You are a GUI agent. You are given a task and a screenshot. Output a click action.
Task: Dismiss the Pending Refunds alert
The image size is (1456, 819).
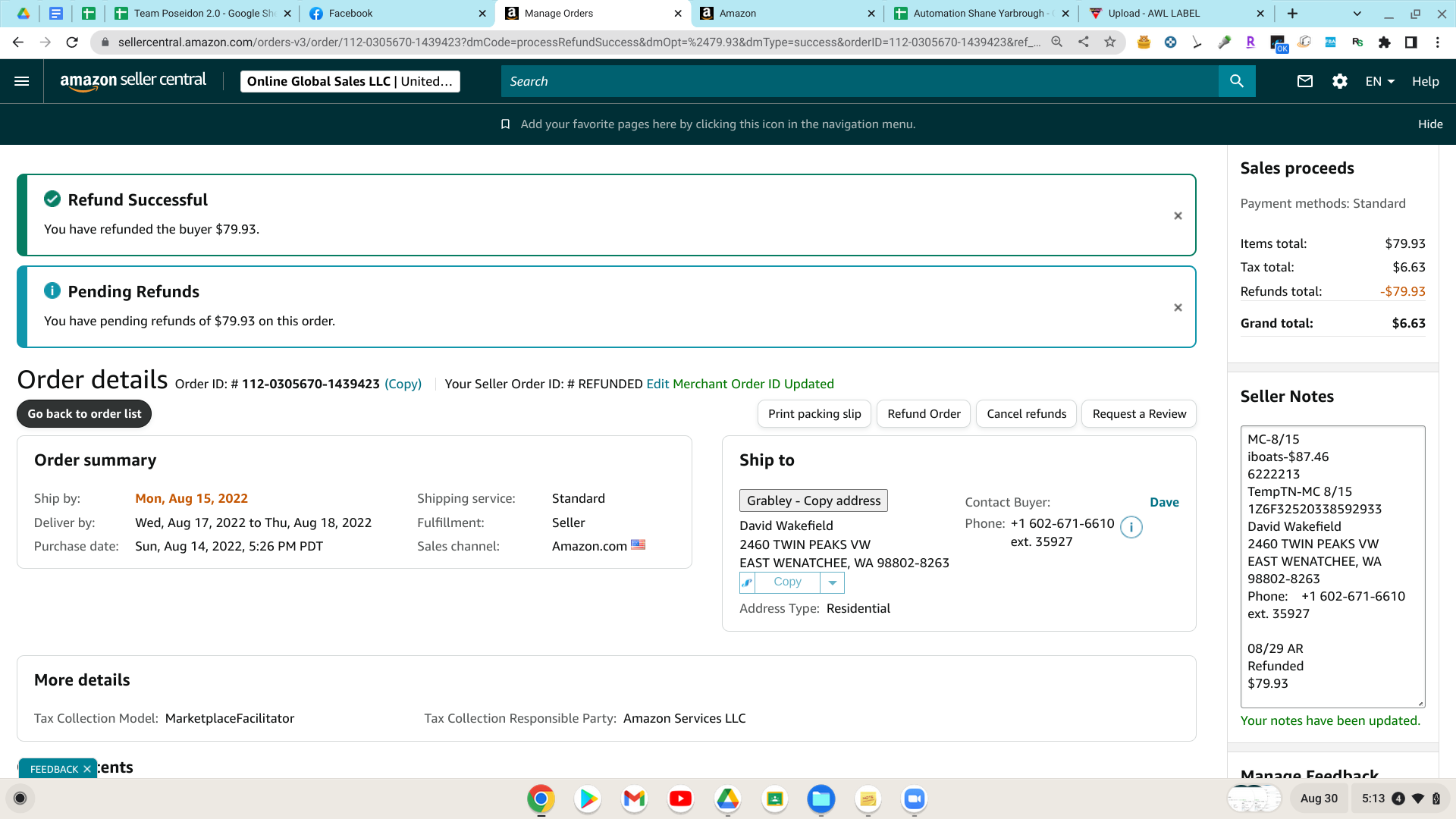1178,308
